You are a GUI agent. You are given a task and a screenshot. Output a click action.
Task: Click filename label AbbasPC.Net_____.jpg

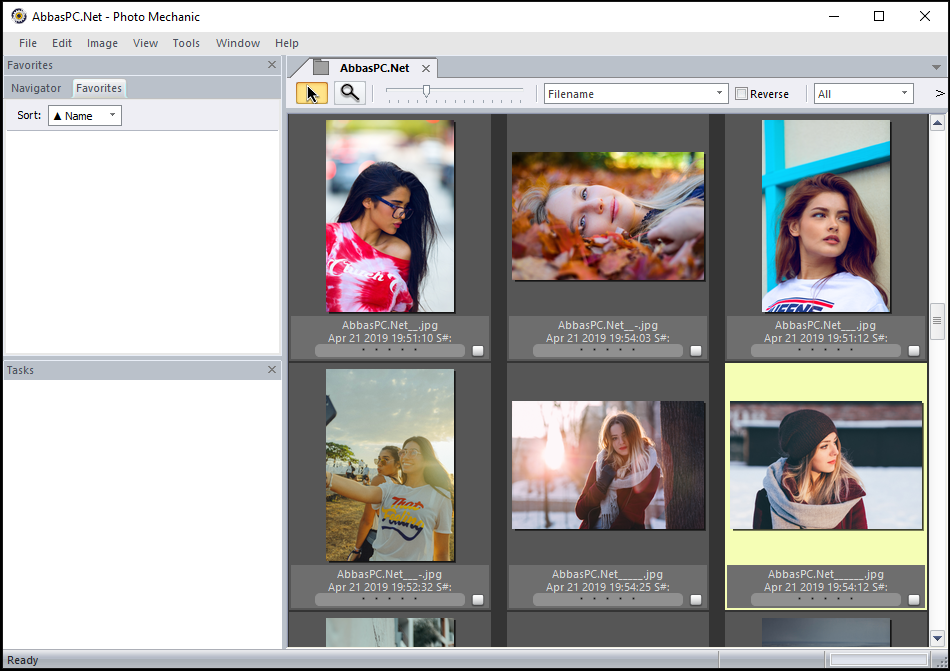coord(826,574)
